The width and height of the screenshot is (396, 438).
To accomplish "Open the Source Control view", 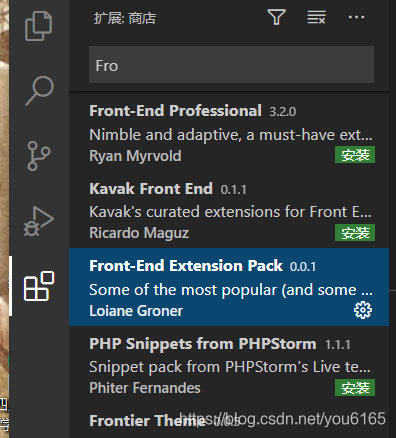I will pyautogui.click(x=39, y=156).
